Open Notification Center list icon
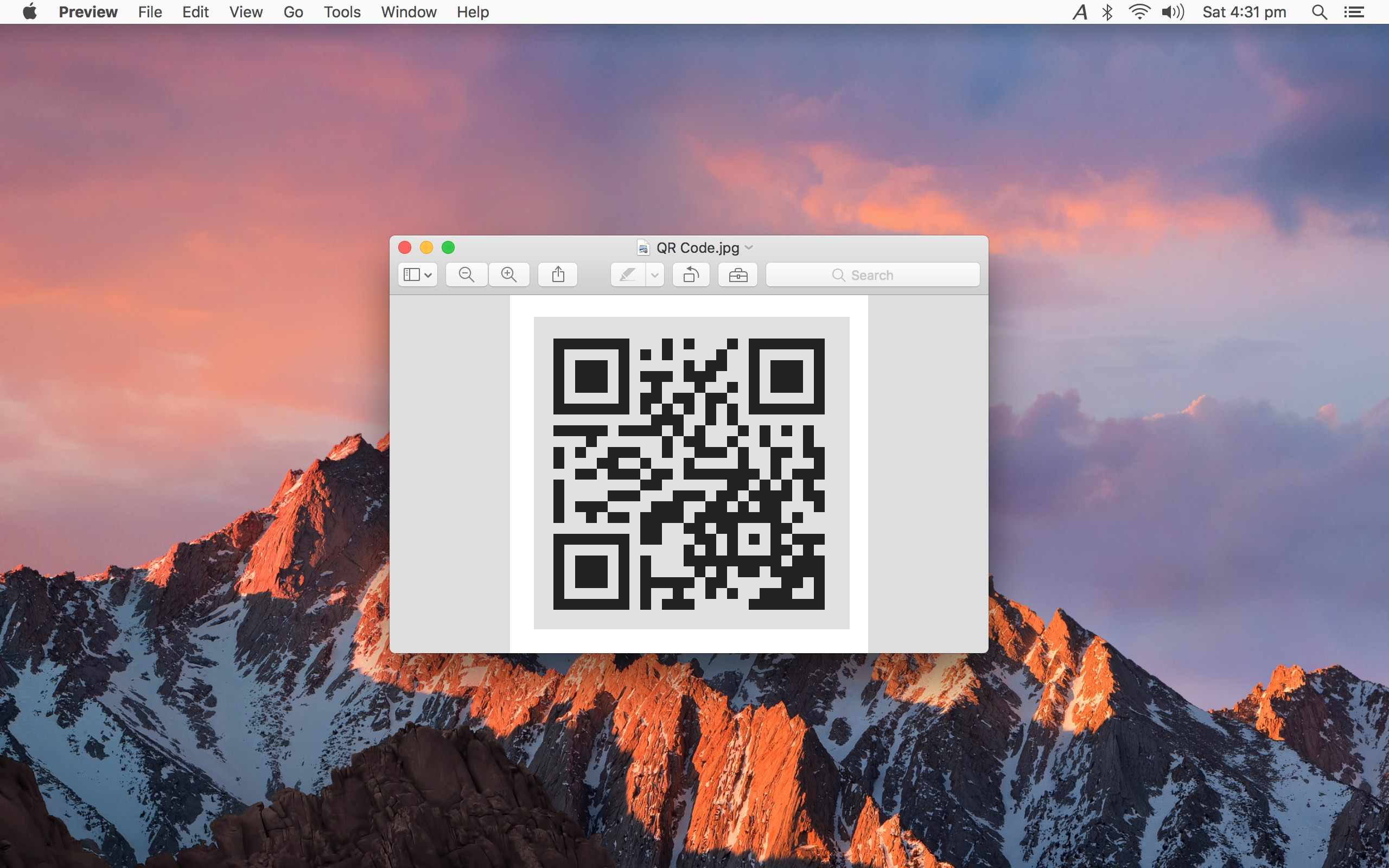The height and width of the screenshot is (868, 1389). point(1354,12)
